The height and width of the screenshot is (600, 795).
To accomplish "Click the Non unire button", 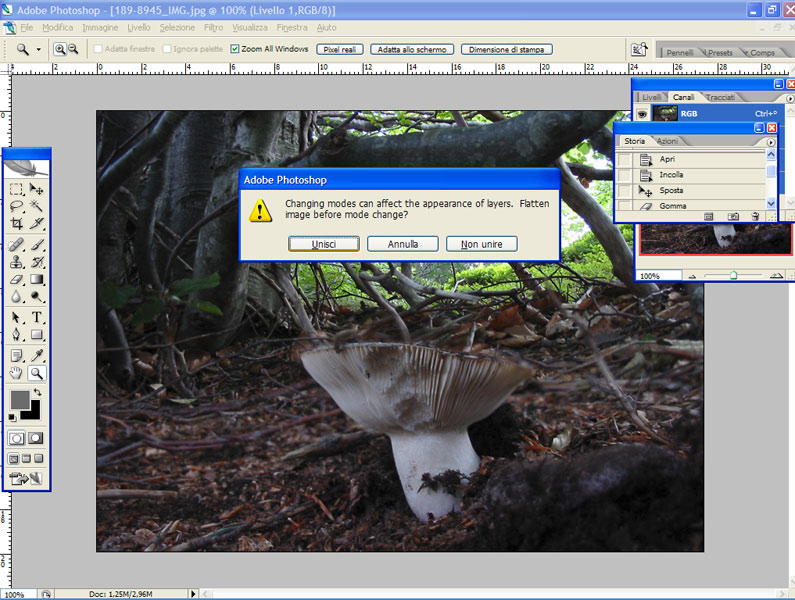I will (x=482, y=244).
